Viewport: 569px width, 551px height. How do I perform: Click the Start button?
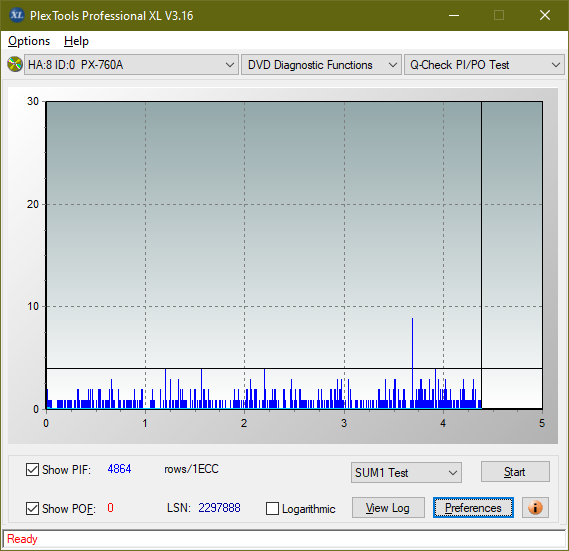(515, 472)
